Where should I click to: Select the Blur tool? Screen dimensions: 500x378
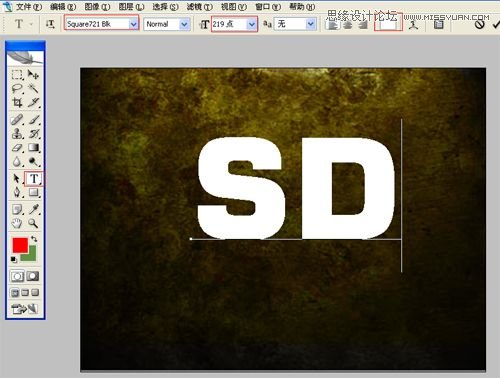pos(17,161)
